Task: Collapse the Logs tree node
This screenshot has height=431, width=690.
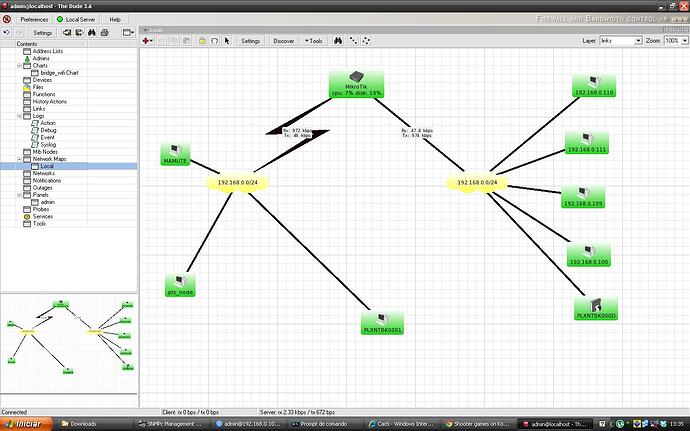Action: pos(19,116)
